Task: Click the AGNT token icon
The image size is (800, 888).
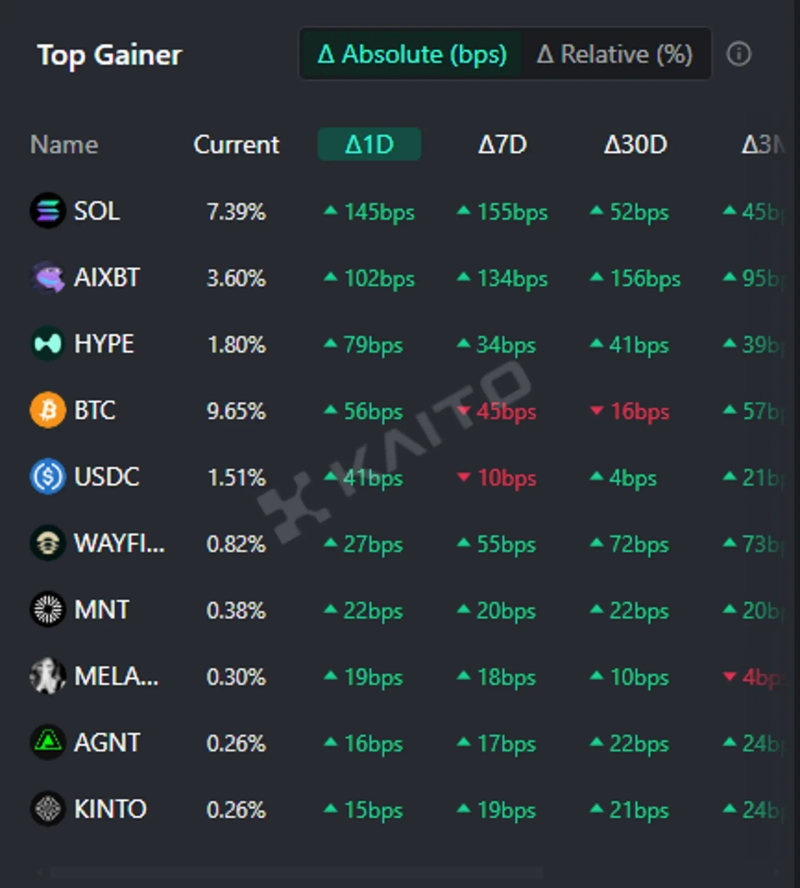Action: [47, 743]
